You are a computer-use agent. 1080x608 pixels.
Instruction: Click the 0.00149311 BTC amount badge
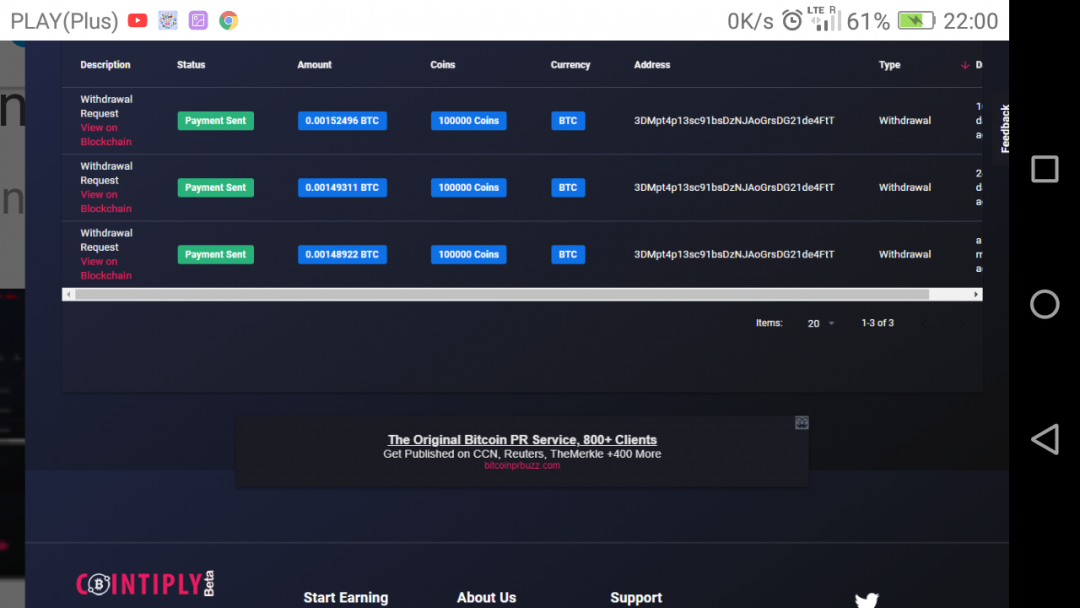[x=342, y=188]
